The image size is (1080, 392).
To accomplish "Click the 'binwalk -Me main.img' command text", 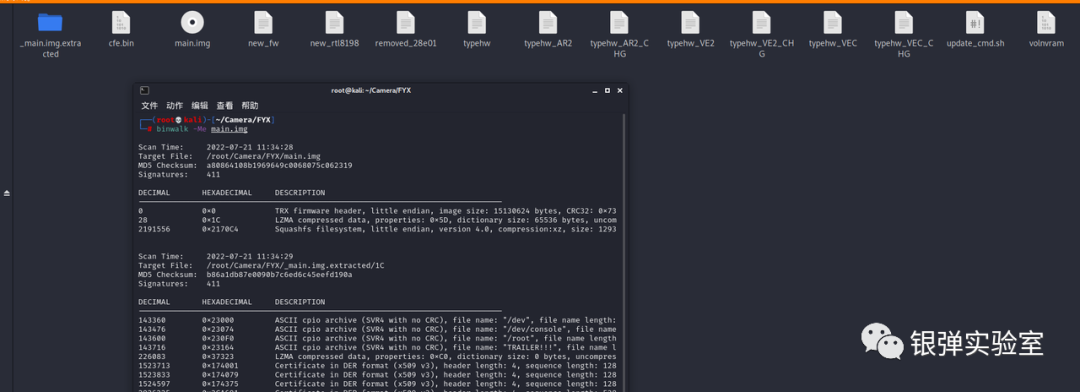I will 201,129.
